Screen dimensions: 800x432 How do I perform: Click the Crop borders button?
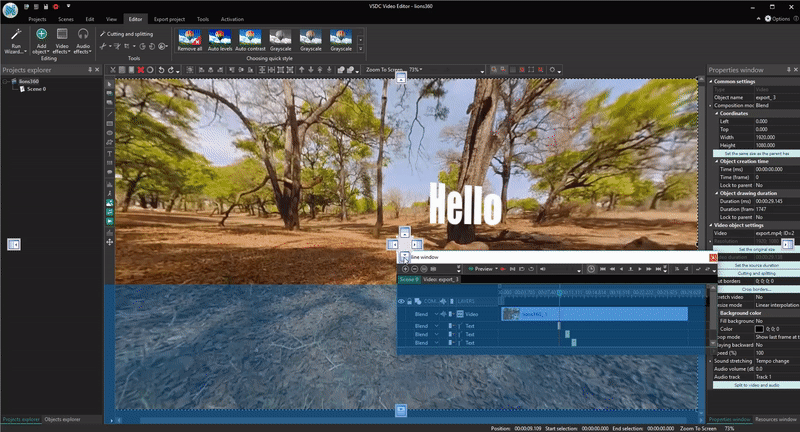[x=757, y=289]
